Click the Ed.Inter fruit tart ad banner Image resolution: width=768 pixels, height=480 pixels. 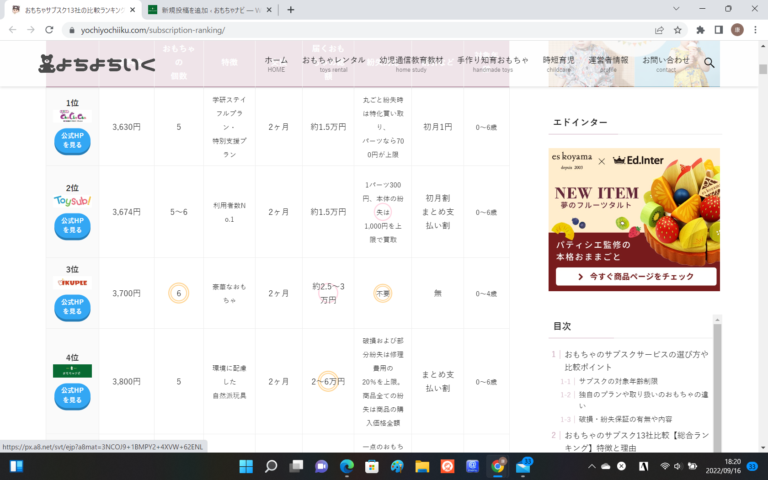[634, 219]
